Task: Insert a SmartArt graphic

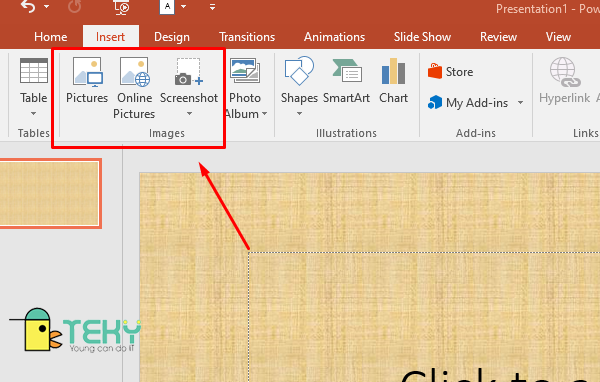Action: coord(347,81)
